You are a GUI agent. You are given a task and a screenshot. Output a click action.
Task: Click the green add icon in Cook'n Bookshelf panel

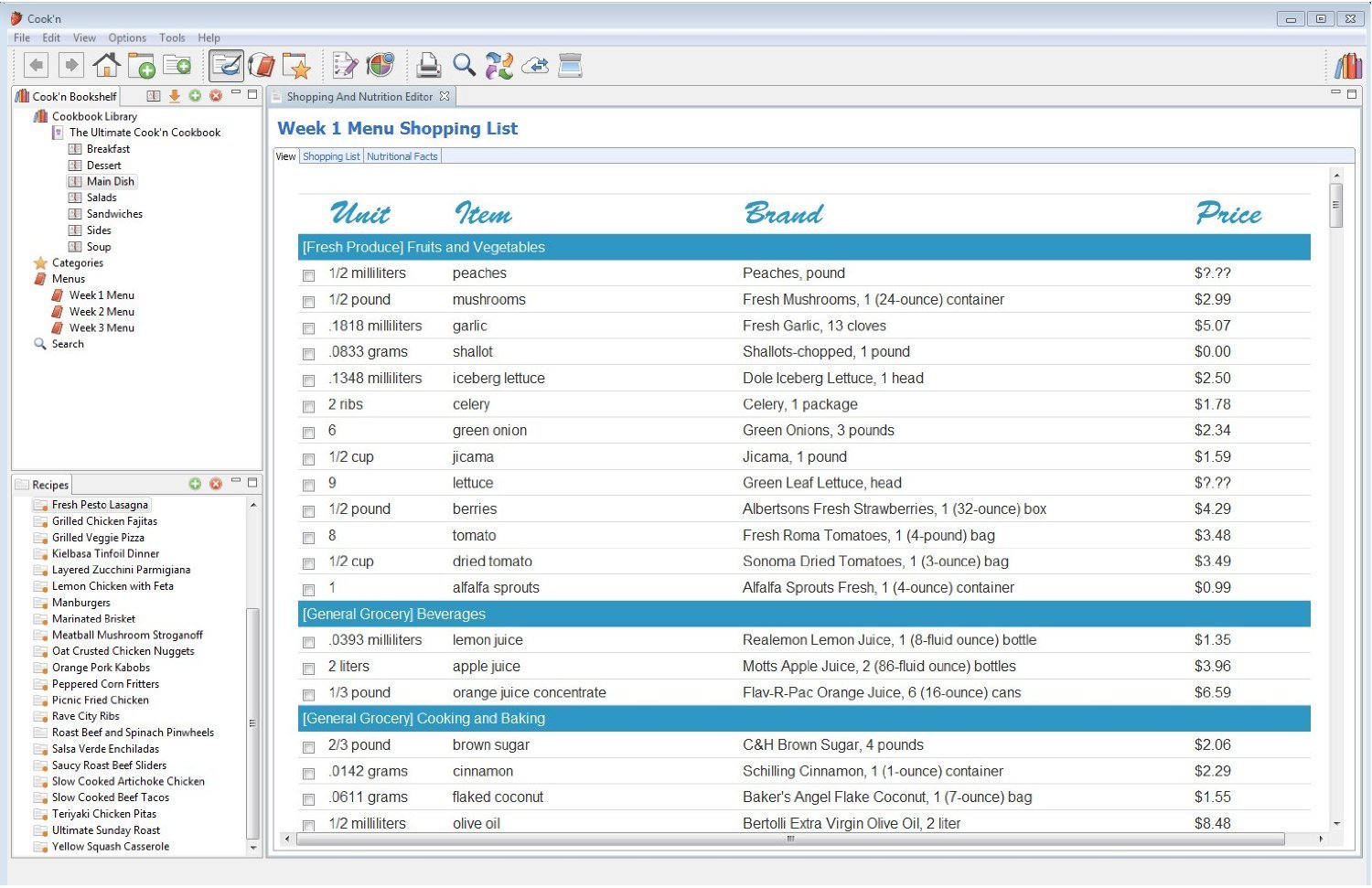point(195,96)
